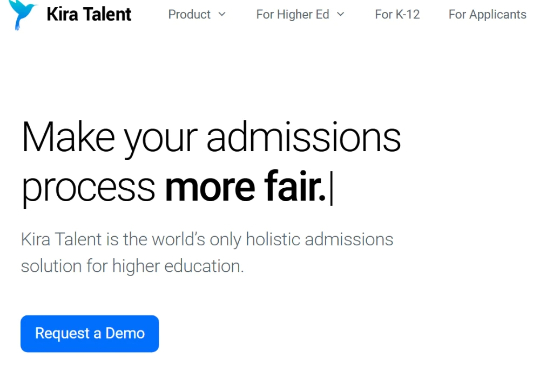Click the word "your" in the headline
Viewport: 540px width, 372px height.
tap(160, 140)
